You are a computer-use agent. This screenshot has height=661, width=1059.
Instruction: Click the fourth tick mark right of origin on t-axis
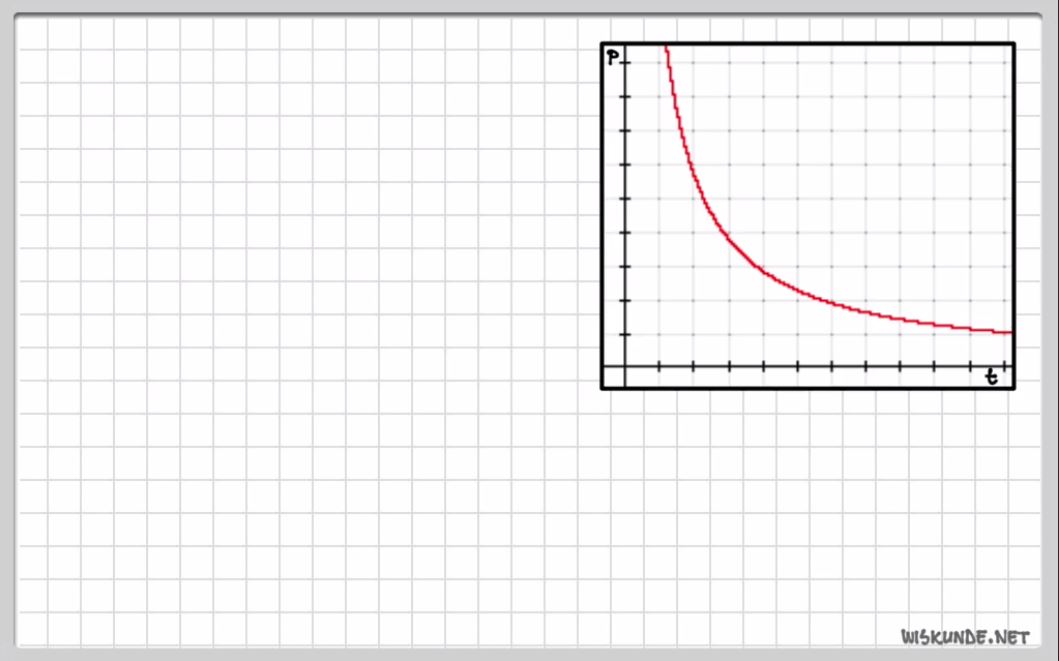763,368
